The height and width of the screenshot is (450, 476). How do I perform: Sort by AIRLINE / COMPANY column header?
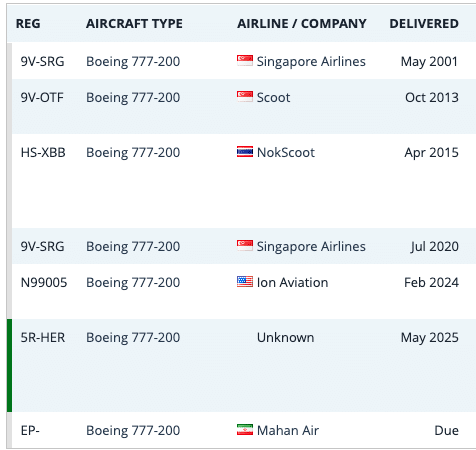click(x=302, y=24)
